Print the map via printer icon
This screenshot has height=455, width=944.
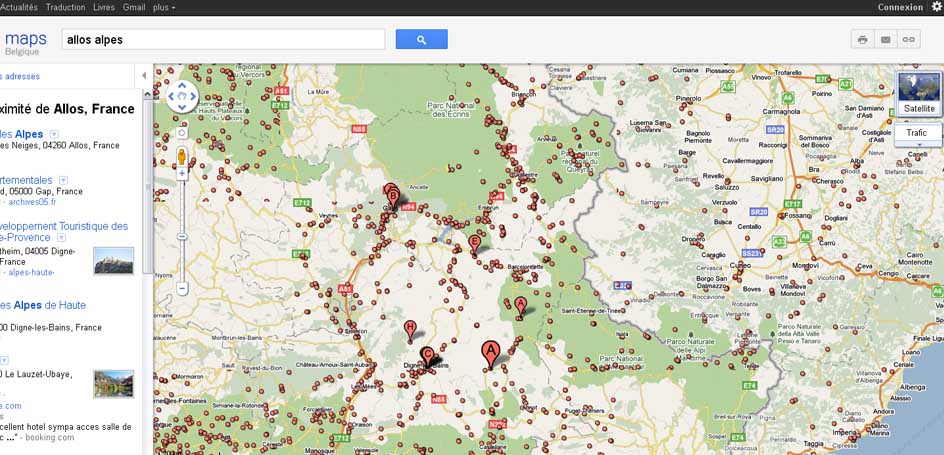coord(862,40)
